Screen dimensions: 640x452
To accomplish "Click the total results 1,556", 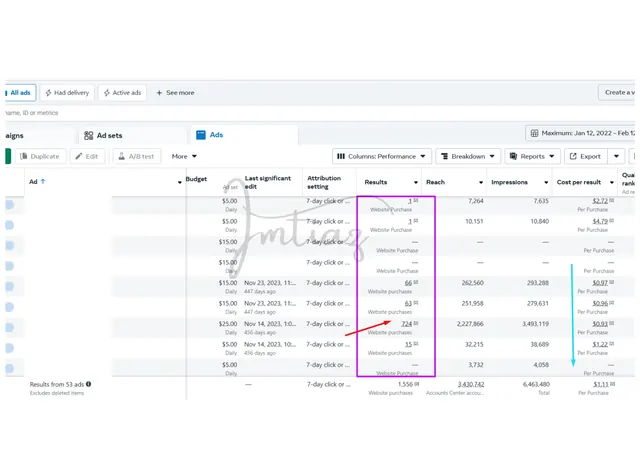I will point(405,384).
